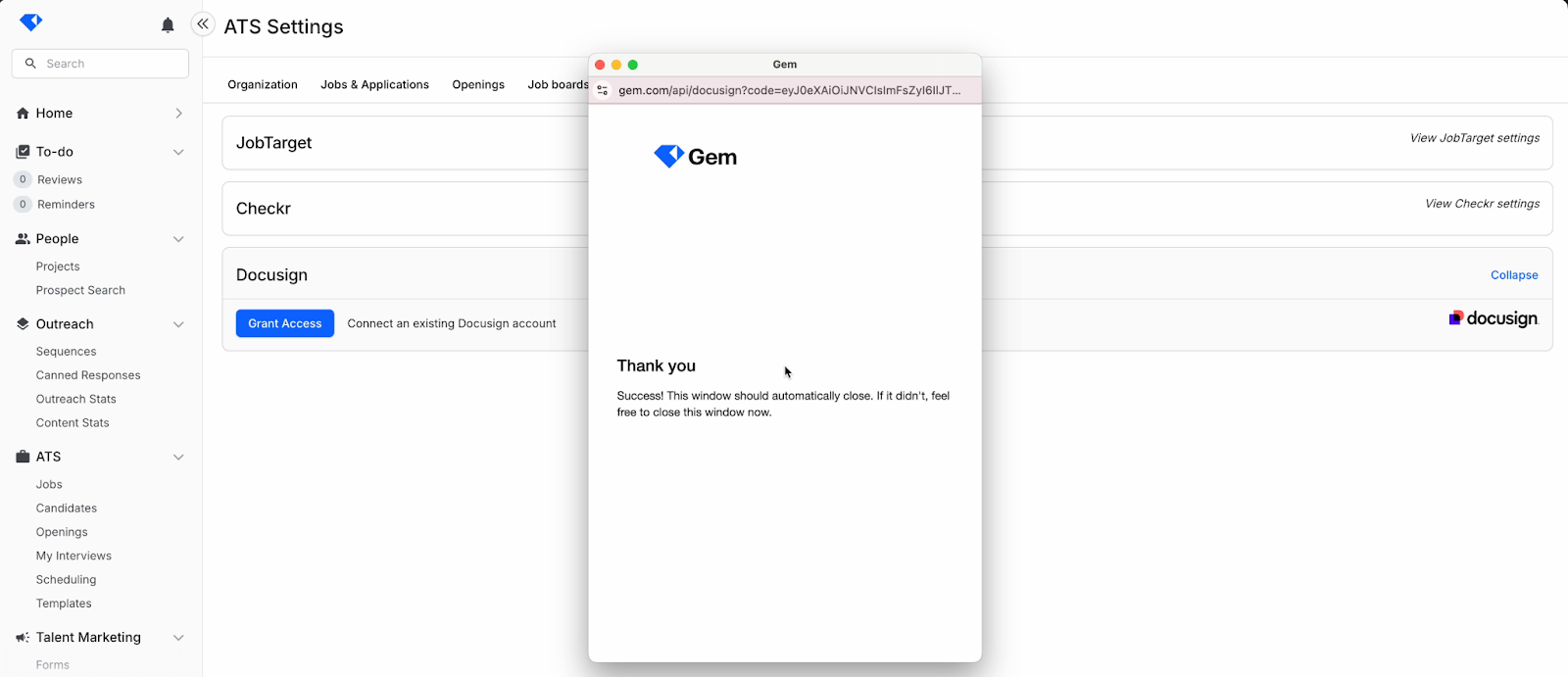The width and height of the screenshot is (1568, 677).
Task: Open Content Stats page
Action: (73, 423)
